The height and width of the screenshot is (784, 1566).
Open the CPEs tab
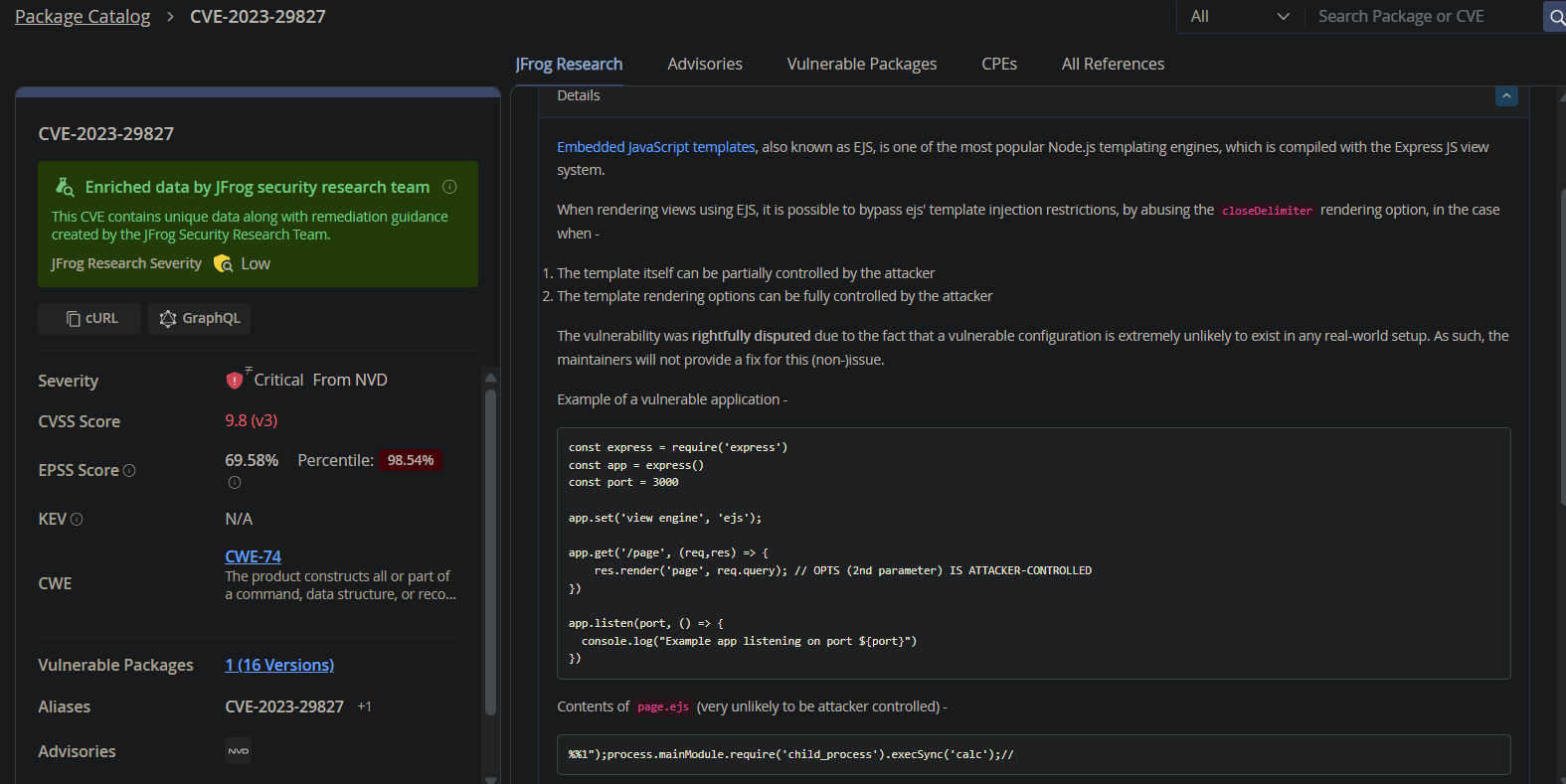click(x=999, y=65)
